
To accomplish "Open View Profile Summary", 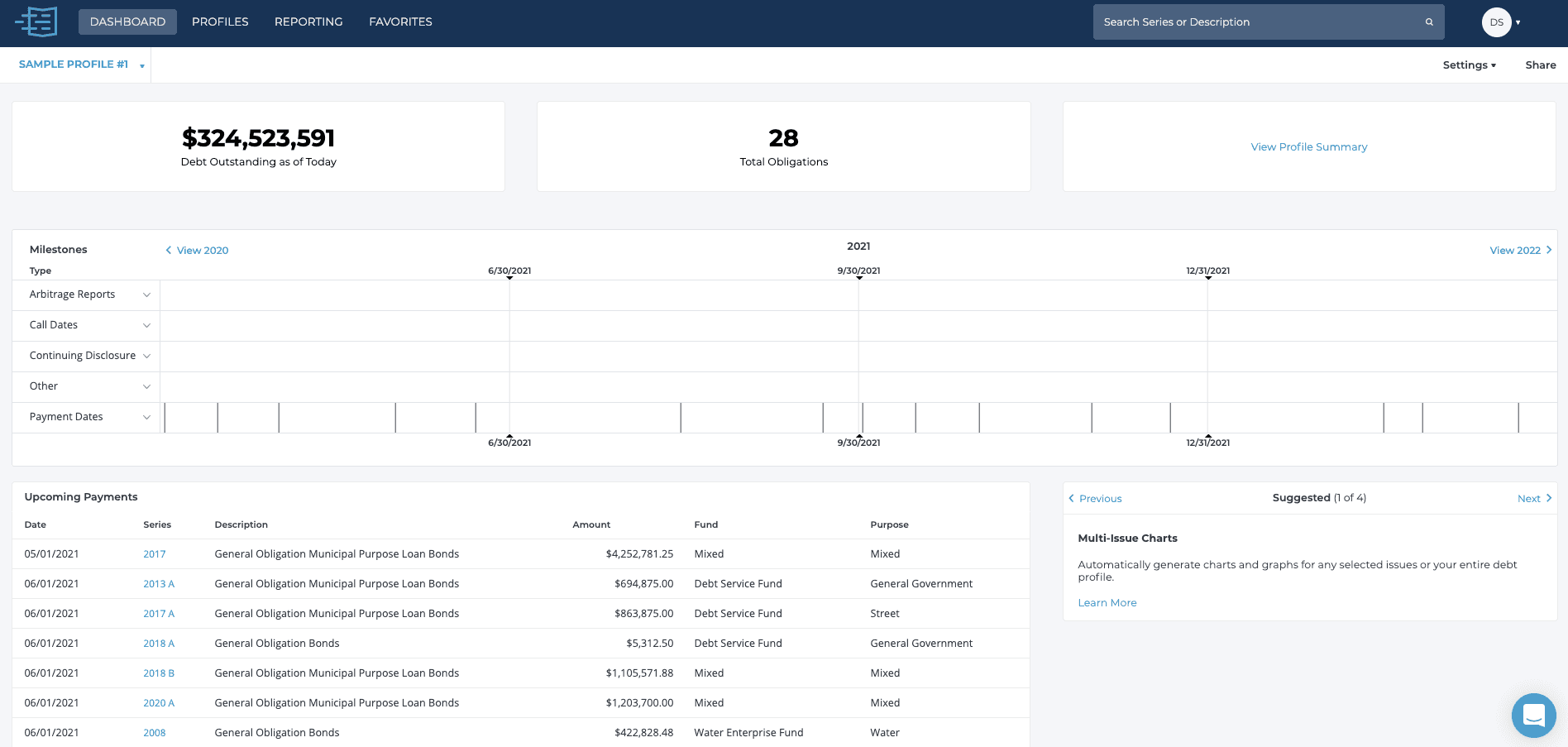I will coord(1308,146).
